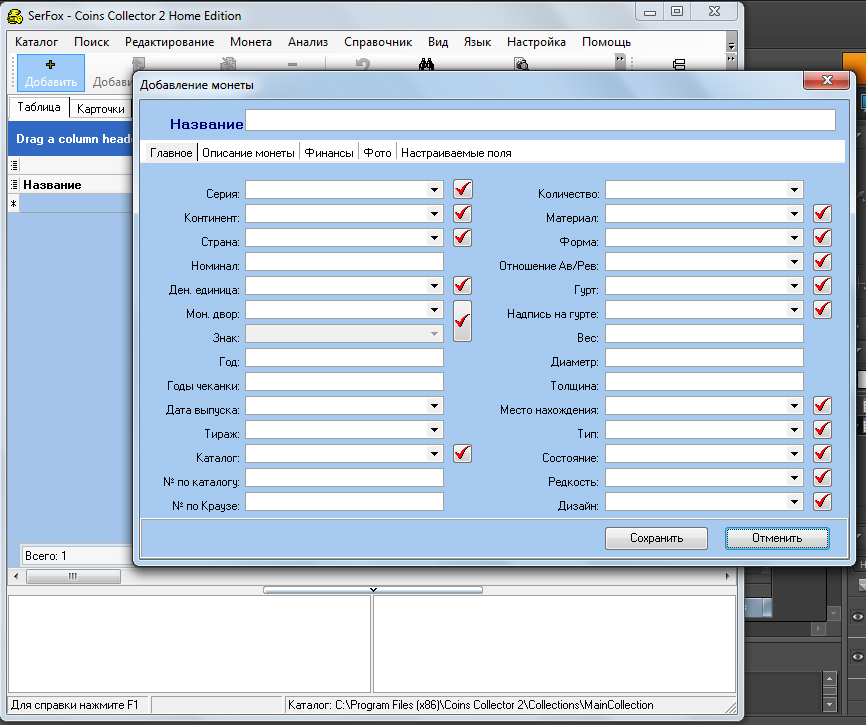Select the Главное tab
Image resolution: width=866 pixels, height=725 pixels.
click(x=171, y=153)
